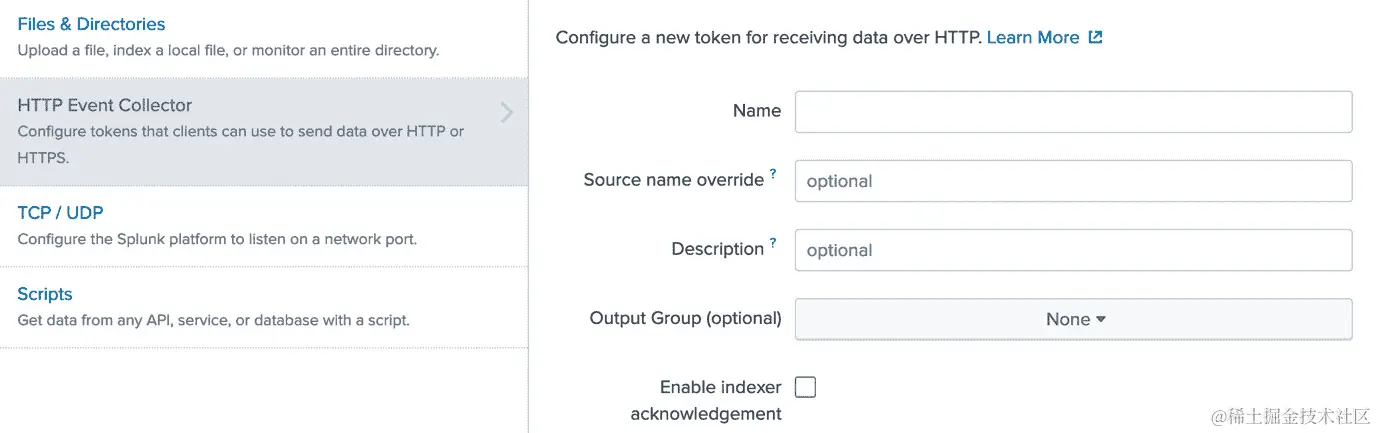Click the "Configure tokens that clients can use" description
Viewport: 1377px width, 433px height.
pos(240,132)
